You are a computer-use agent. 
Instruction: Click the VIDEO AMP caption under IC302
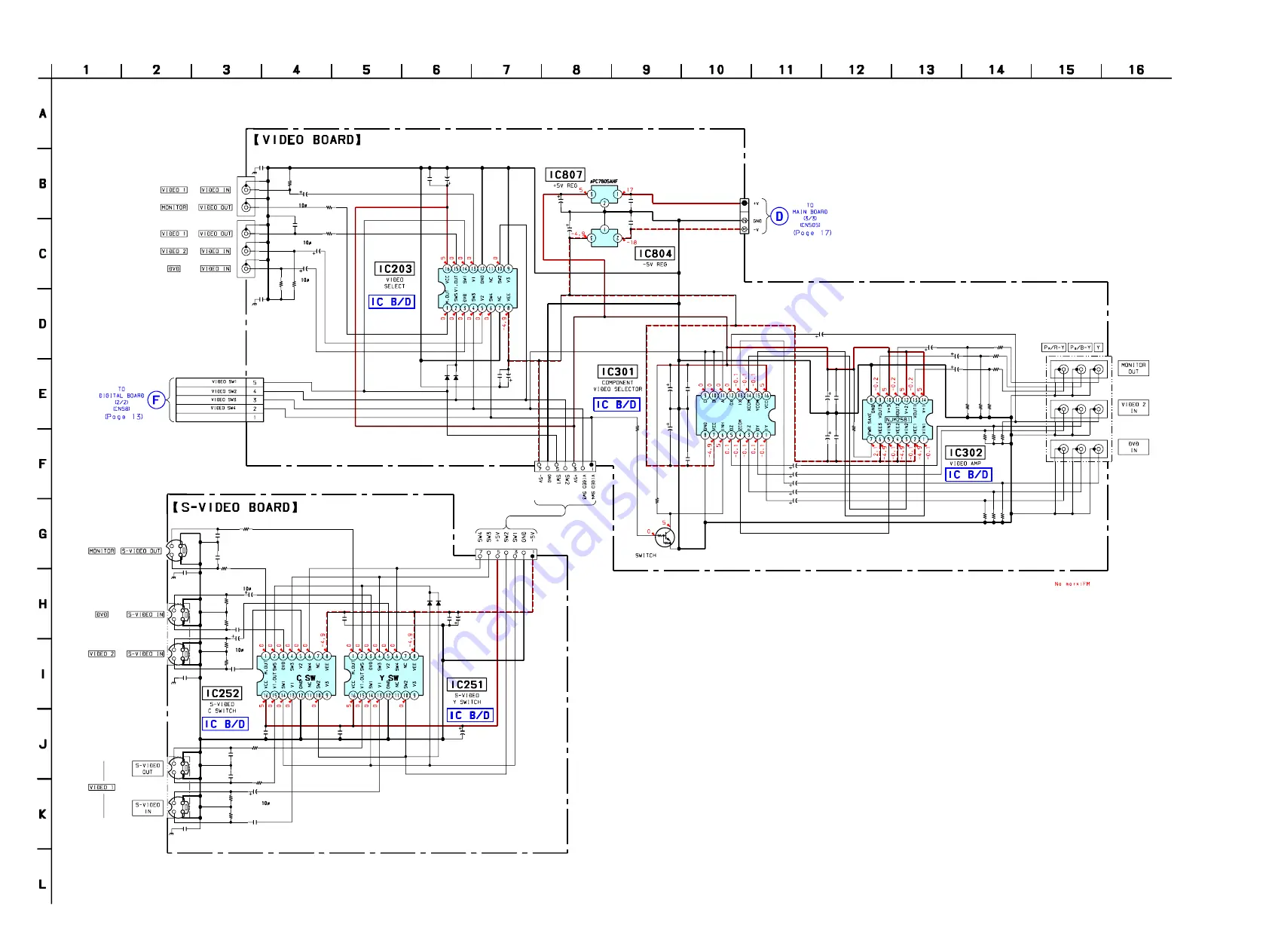965,464
